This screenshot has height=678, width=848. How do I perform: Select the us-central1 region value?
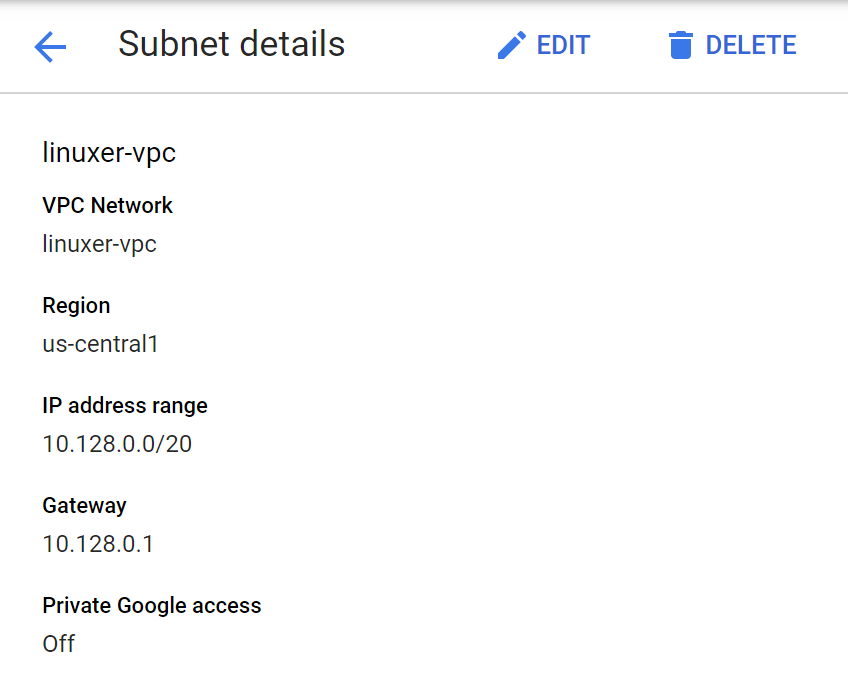(x=100, y=344)
